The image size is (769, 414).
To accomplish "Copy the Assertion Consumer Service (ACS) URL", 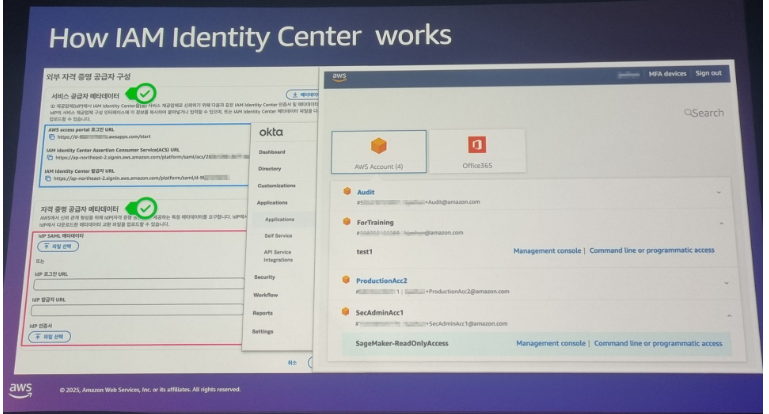I will tap(50, 157).
